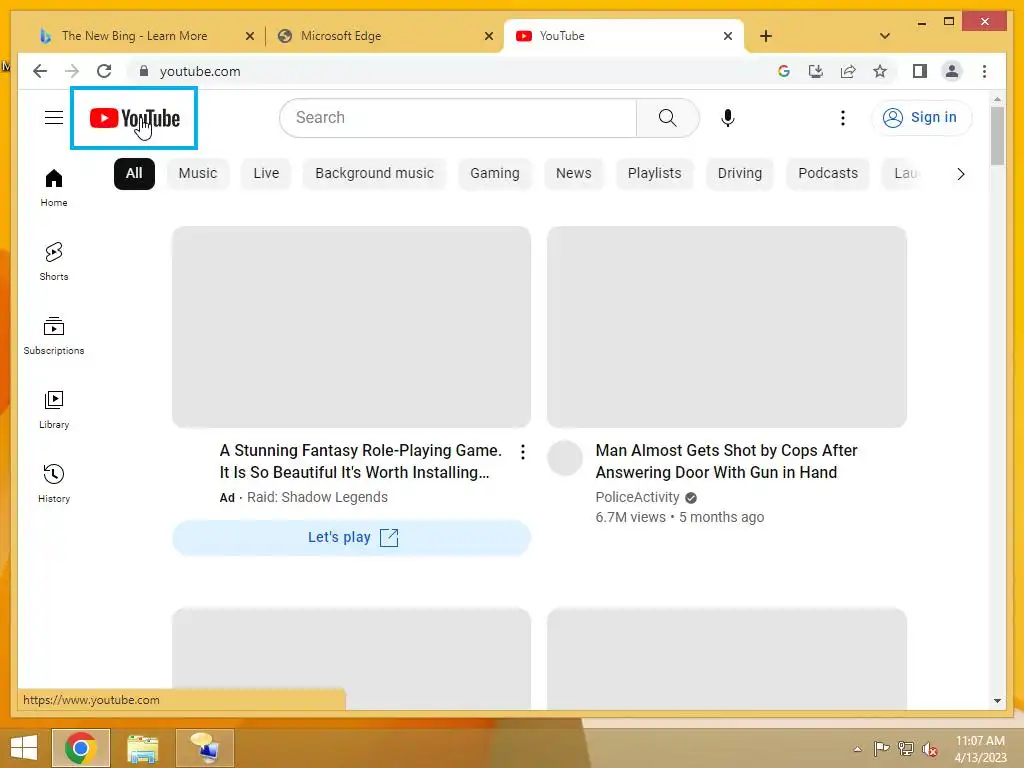Close the YouTube tab

(728, 36)
